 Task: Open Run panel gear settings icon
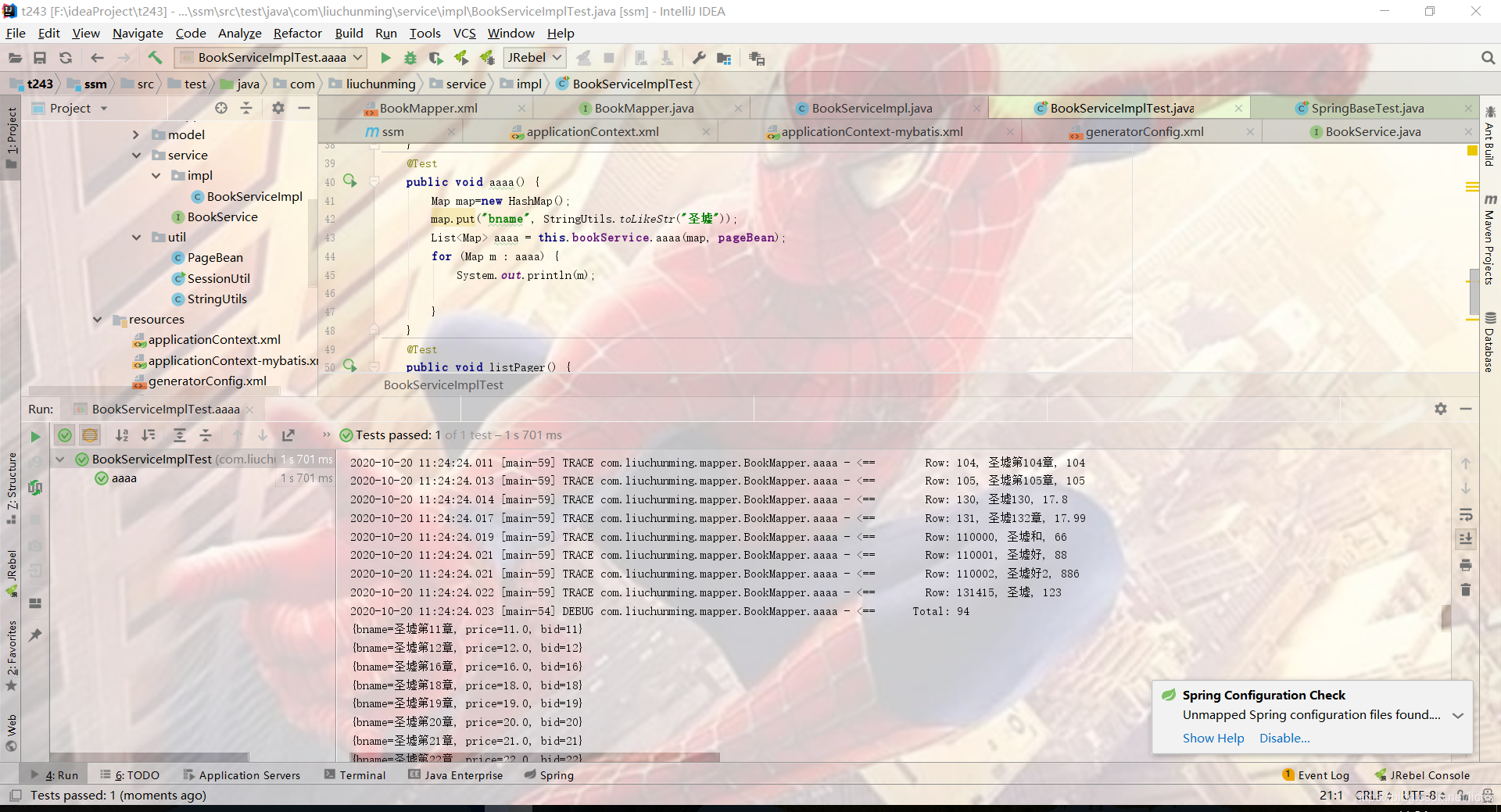click(1441, 409)
